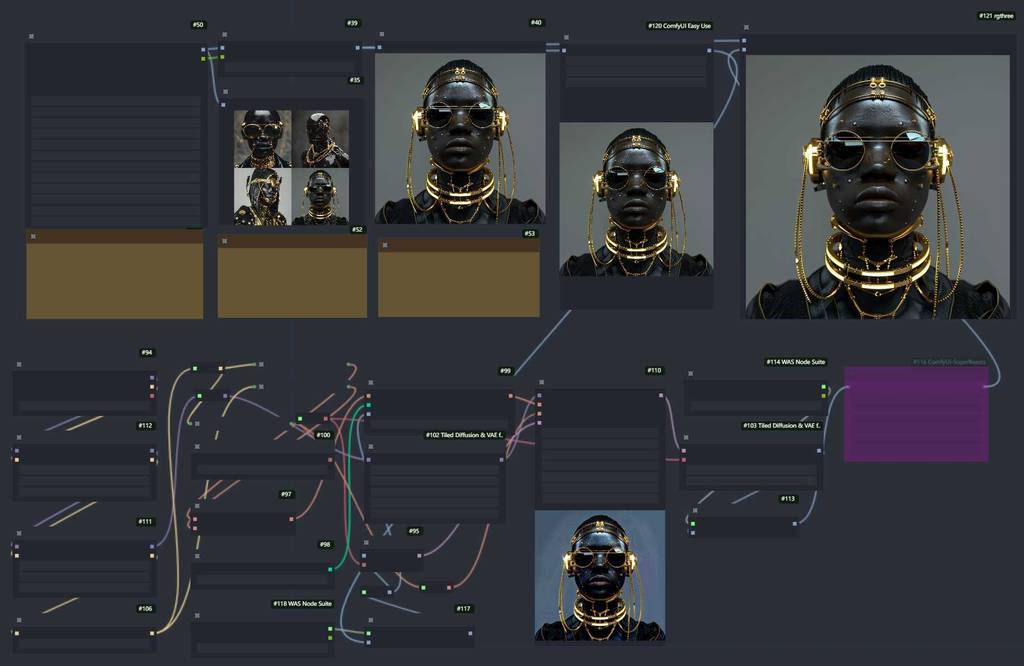Click the #120 ComfyUI Easy Use badge
This screenshot has height=666, width=1024.
[x=679, y=26]
